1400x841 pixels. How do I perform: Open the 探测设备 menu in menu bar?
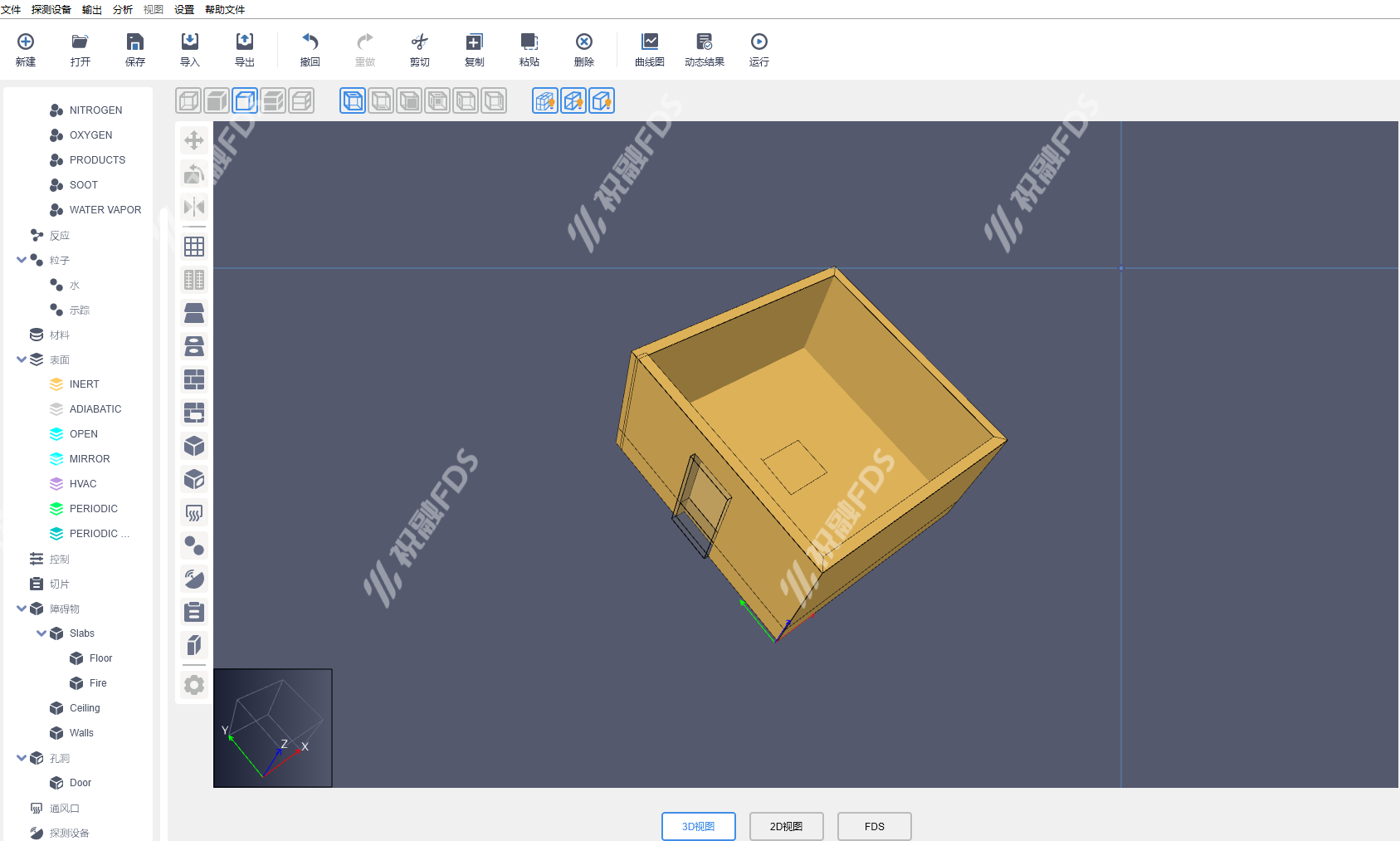(x=51, y=9)
